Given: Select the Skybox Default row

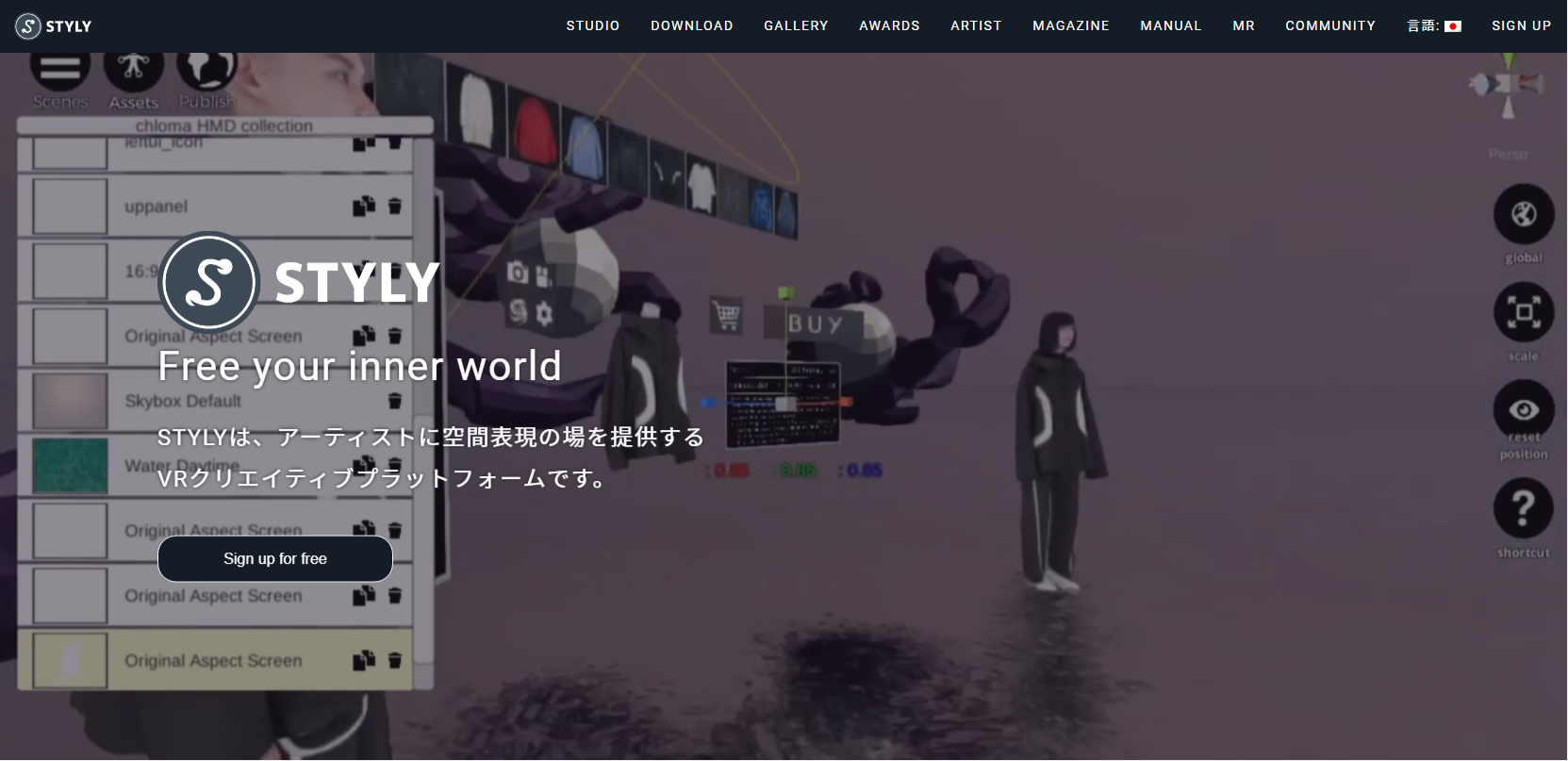Looking at the screenshot, I should 215,401.
